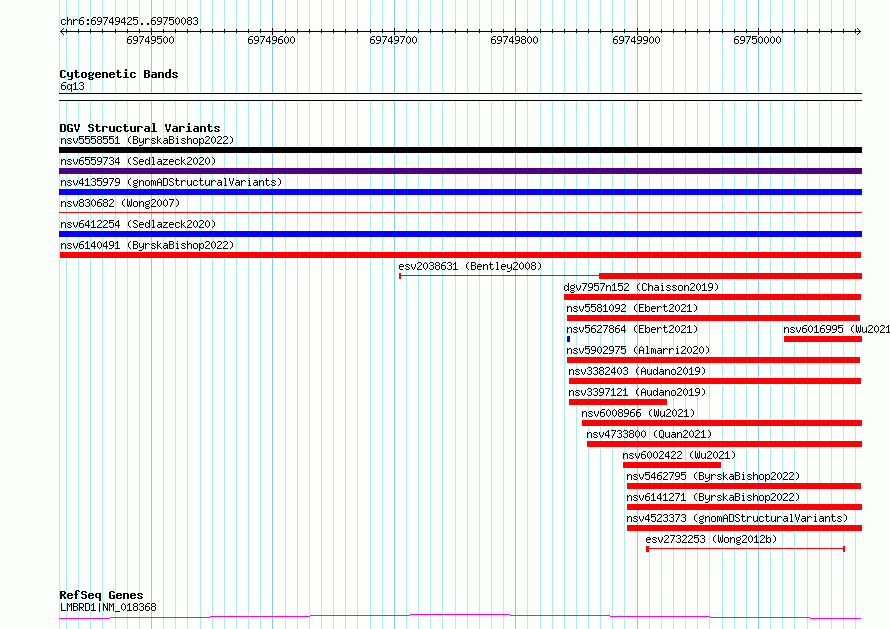The image size is (890, 629).
Task: Click ruler position 69749500
Action: (x=150, y=40)
